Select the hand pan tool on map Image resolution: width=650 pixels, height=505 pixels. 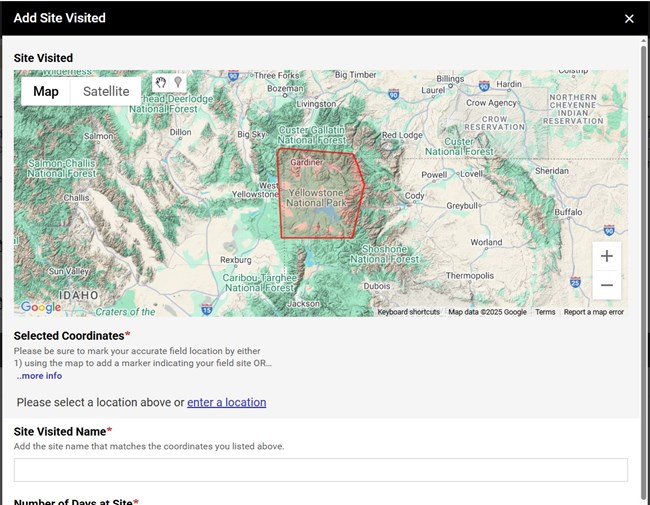[x=161, y=83]
